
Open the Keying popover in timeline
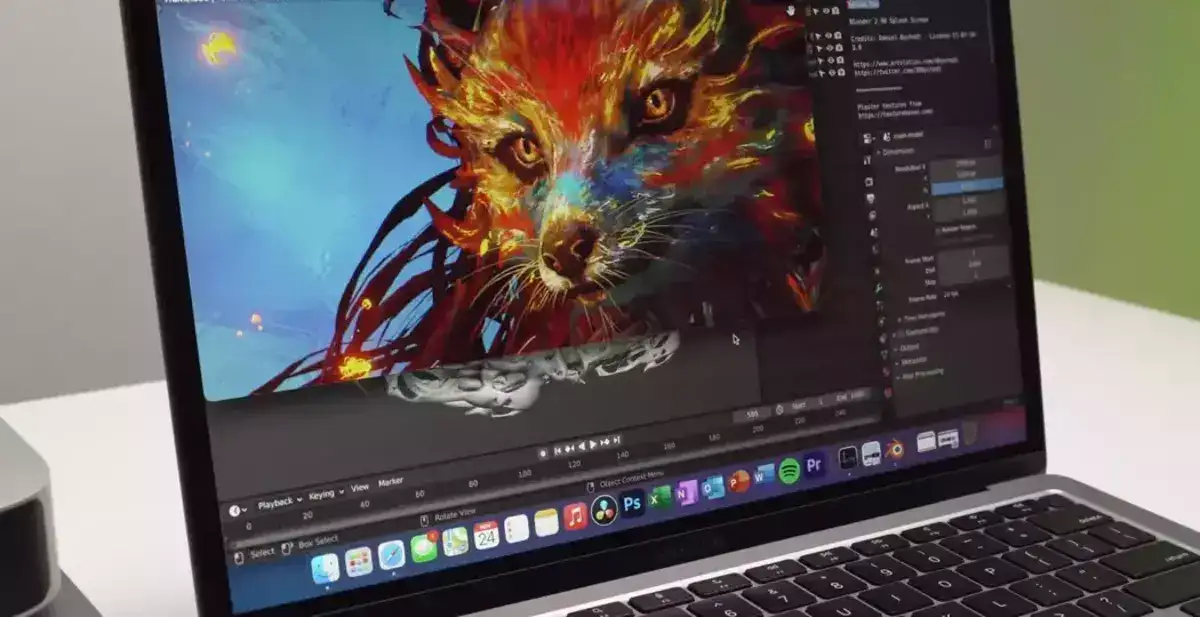pos(325,494)
